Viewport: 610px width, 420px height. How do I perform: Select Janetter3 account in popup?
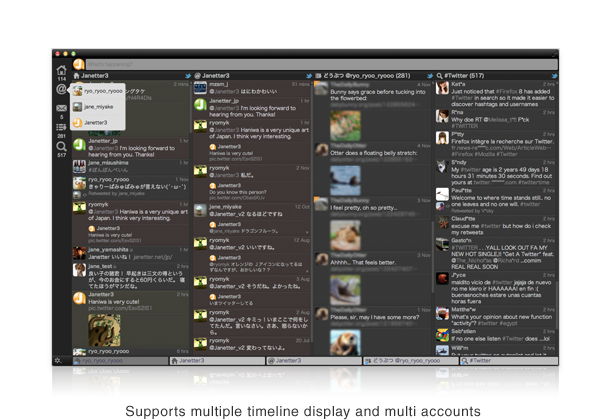coord(98,122)
